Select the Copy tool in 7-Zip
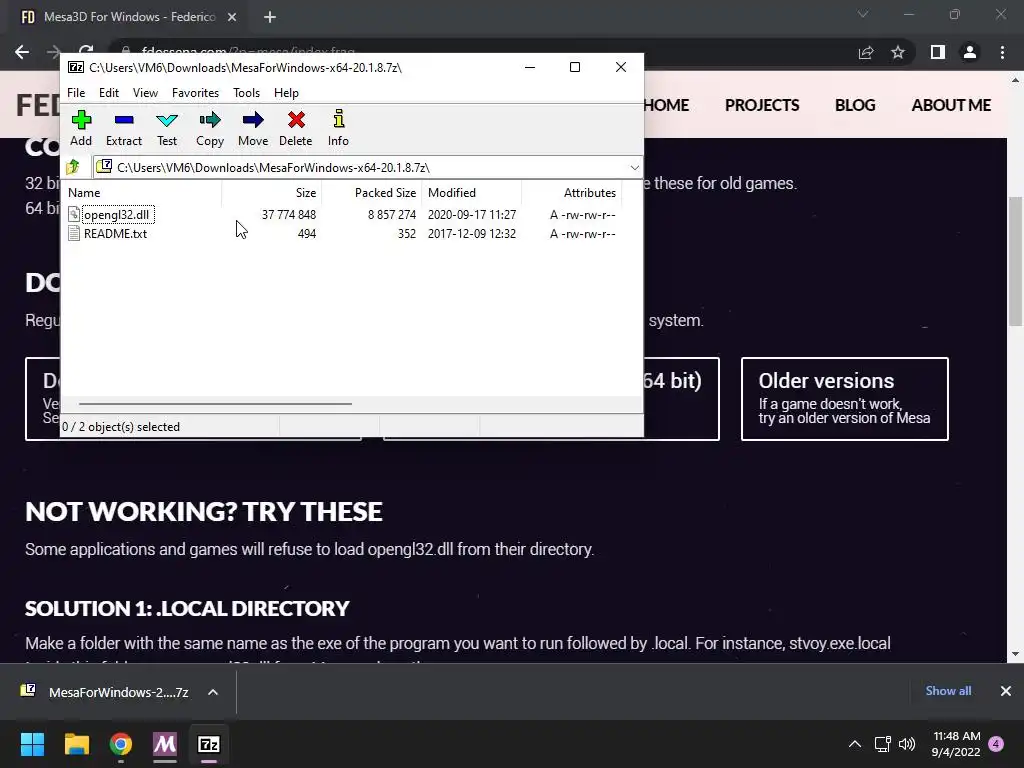The height and width of the screenshot is (768, 1024). (210, 129)
